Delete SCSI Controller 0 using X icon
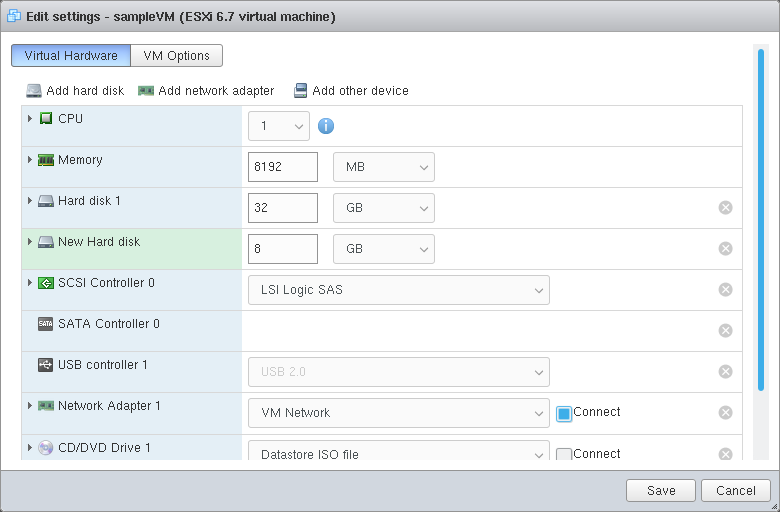 click(725, 289)
